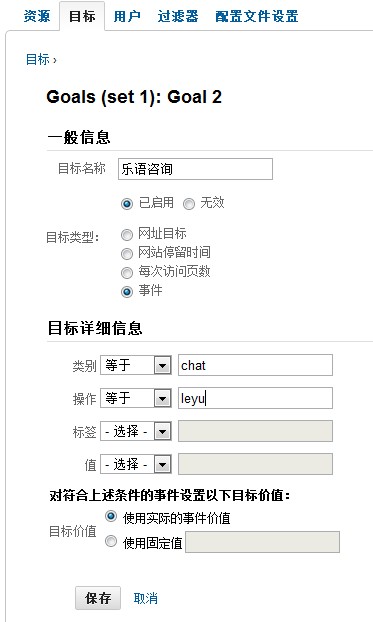This screenshot has height=622, width=373.
Task: Select the 已启用 radio button
Action: [x=127, y=204]
